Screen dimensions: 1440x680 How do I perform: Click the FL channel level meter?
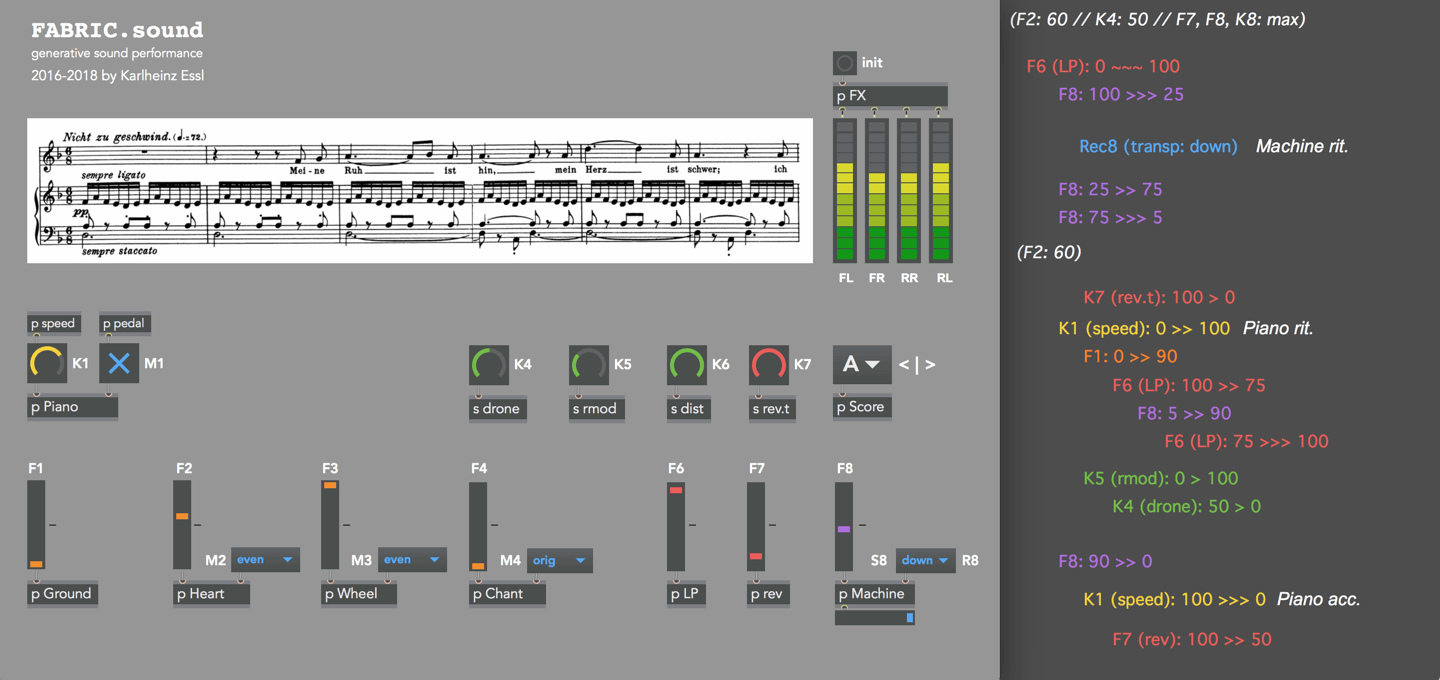[846, 190]
